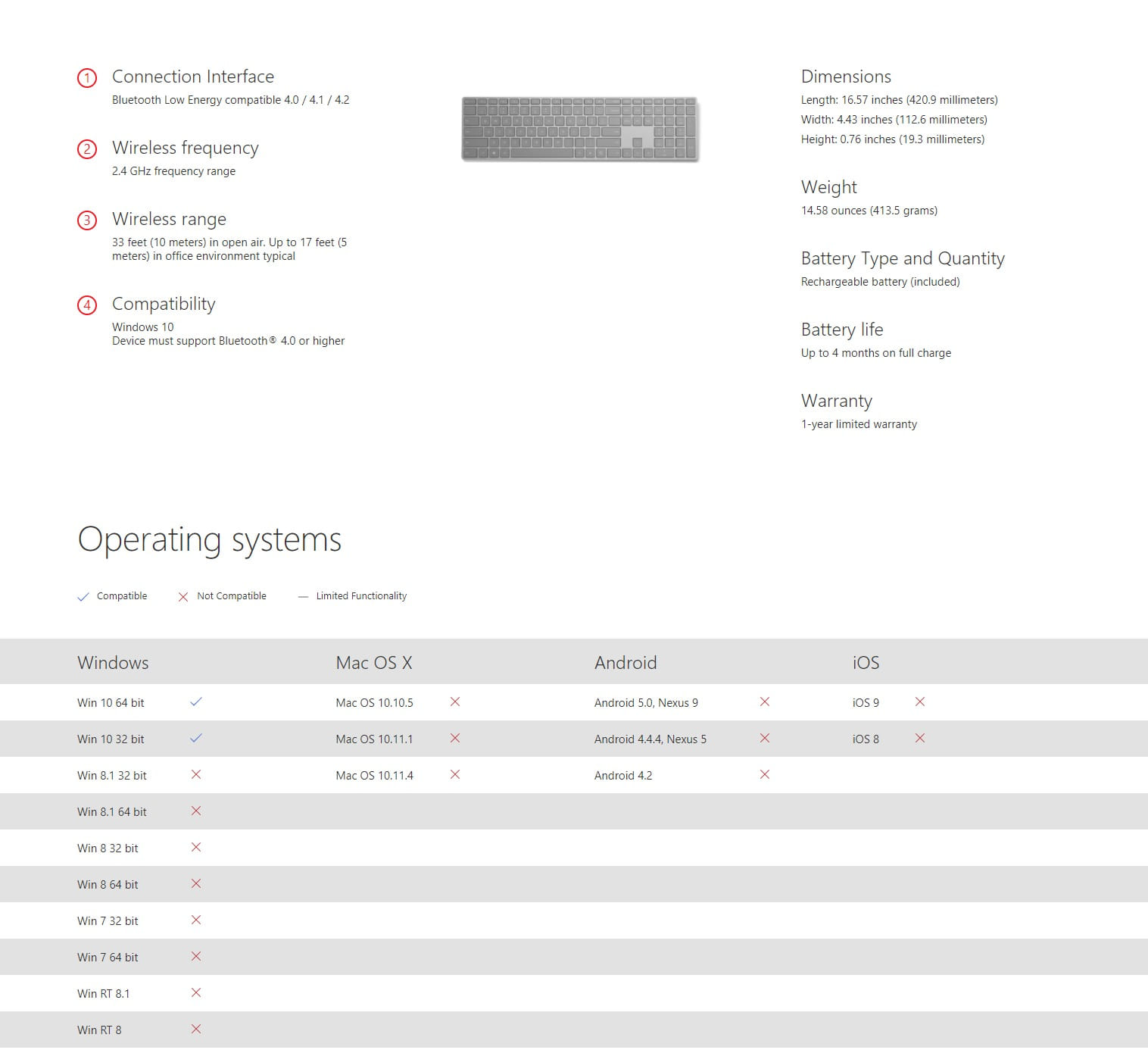Click the keyboard product image
Image resolution: width=1148 pixels, height=1050 pixels.
point(579,129)
